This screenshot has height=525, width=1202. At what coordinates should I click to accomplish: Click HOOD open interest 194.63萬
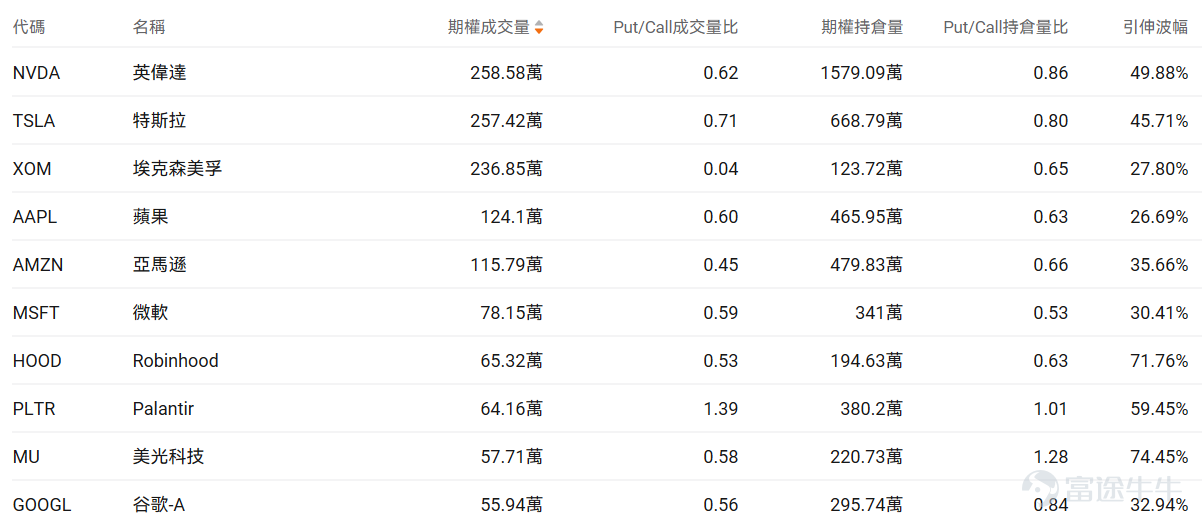click(867, 361)
